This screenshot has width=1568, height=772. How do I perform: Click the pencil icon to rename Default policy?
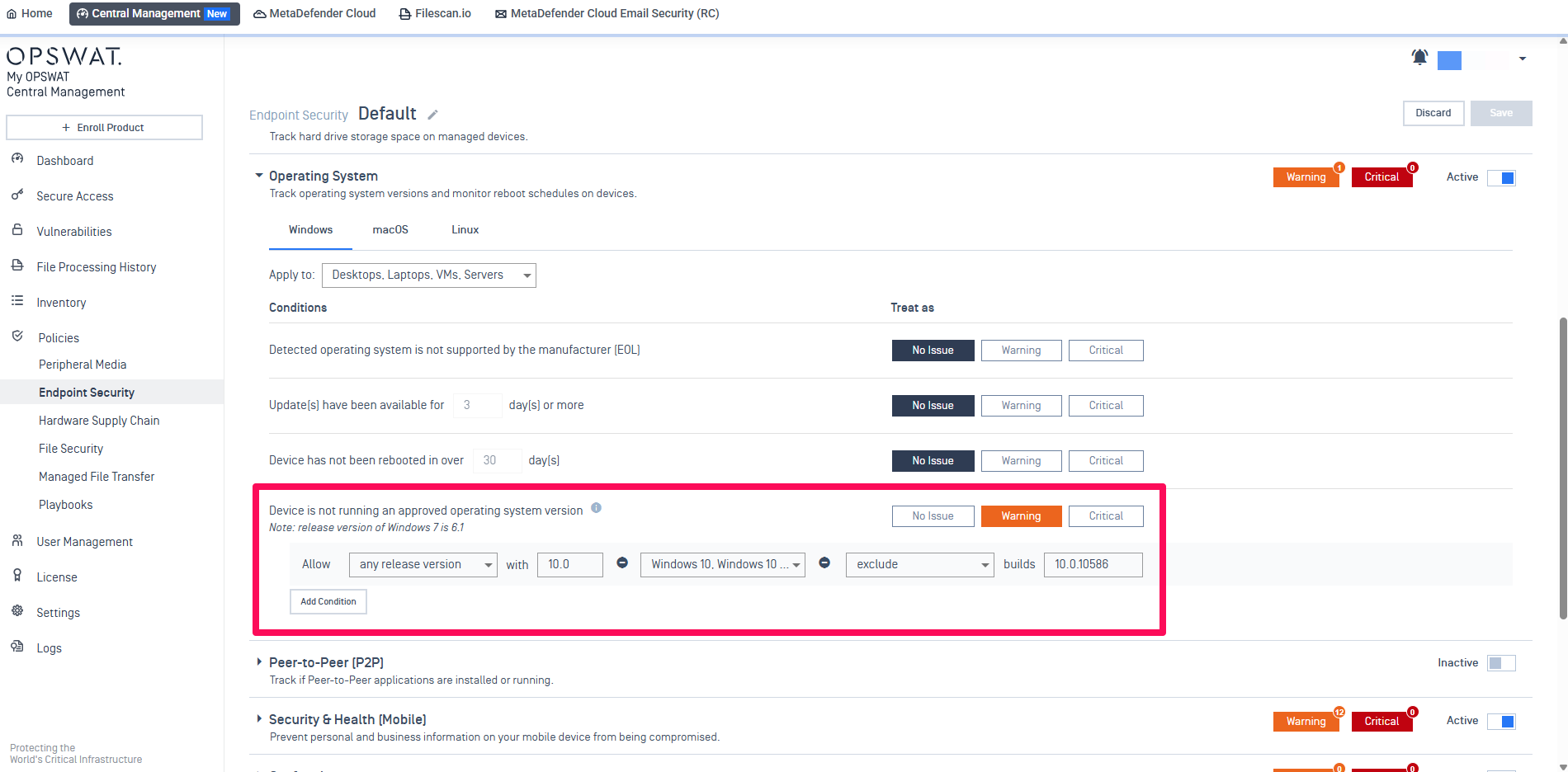(432, 115)
